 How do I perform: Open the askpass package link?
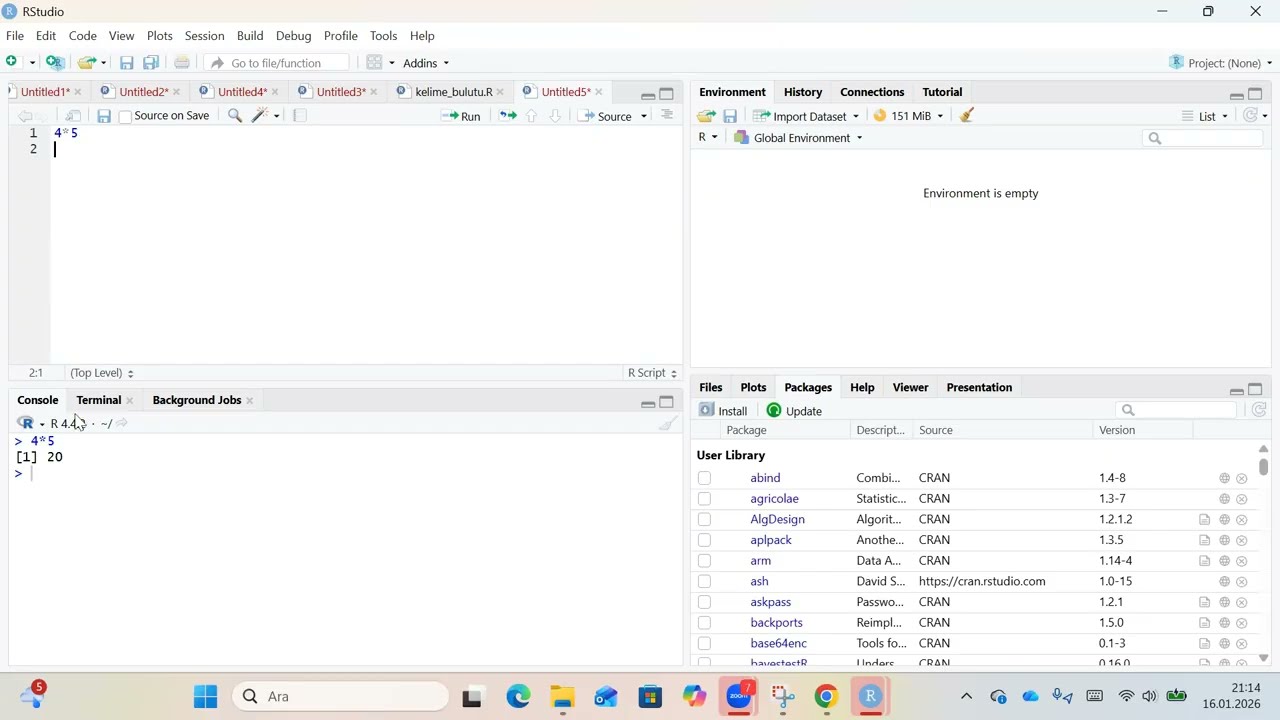click(770, 602)
